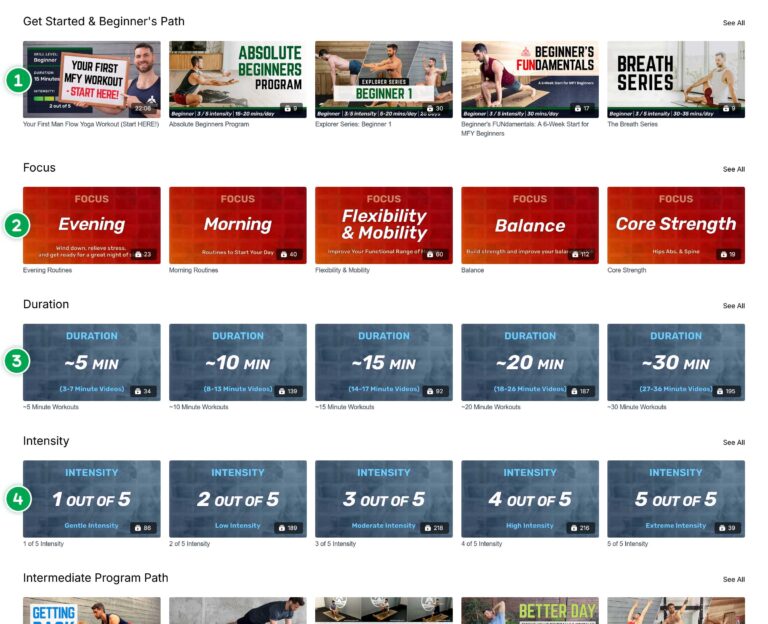This screenshot has width=768, height=624.
Task: Click the 195 count badge on ~30 Min card
Action: 727,391
